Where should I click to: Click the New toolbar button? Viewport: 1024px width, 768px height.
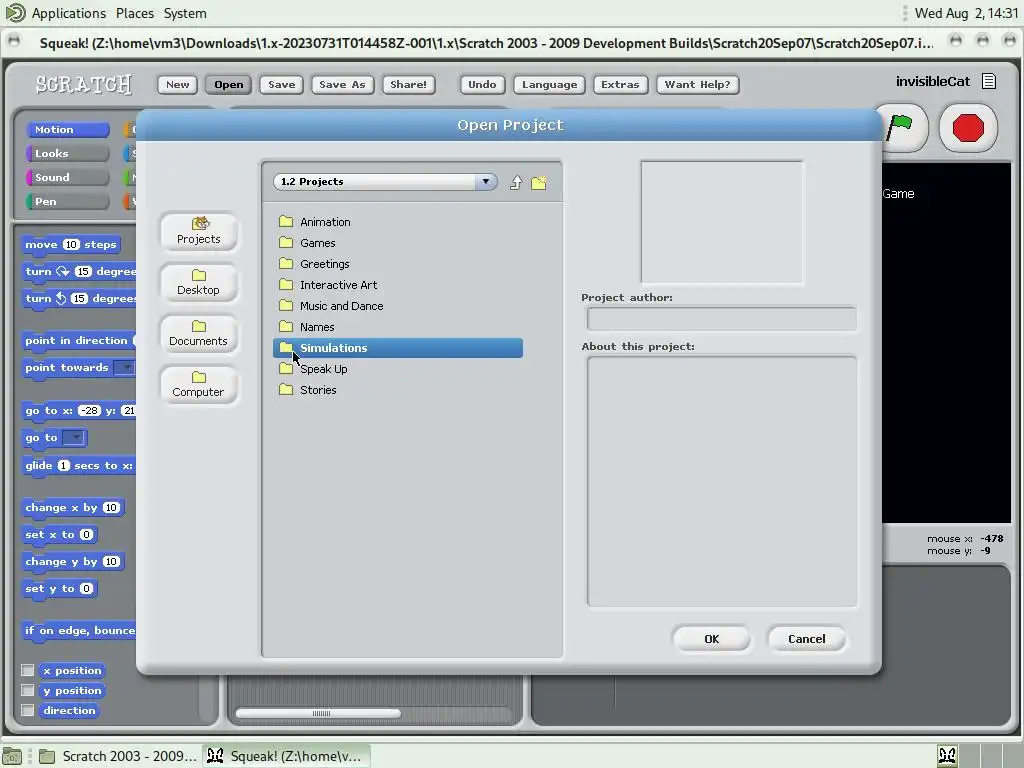[x=177, y=84]
